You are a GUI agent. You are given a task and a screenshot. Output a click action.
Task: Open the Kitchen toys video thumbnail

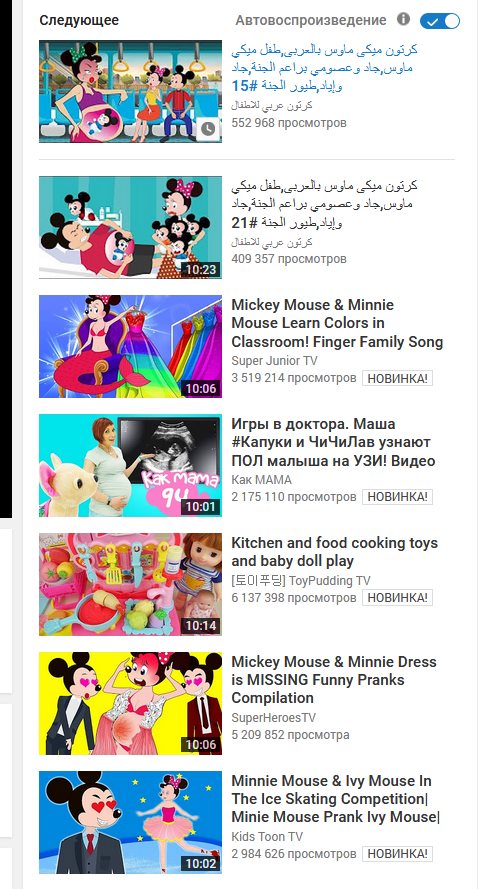pyautogui.click(x=130, y=585)
